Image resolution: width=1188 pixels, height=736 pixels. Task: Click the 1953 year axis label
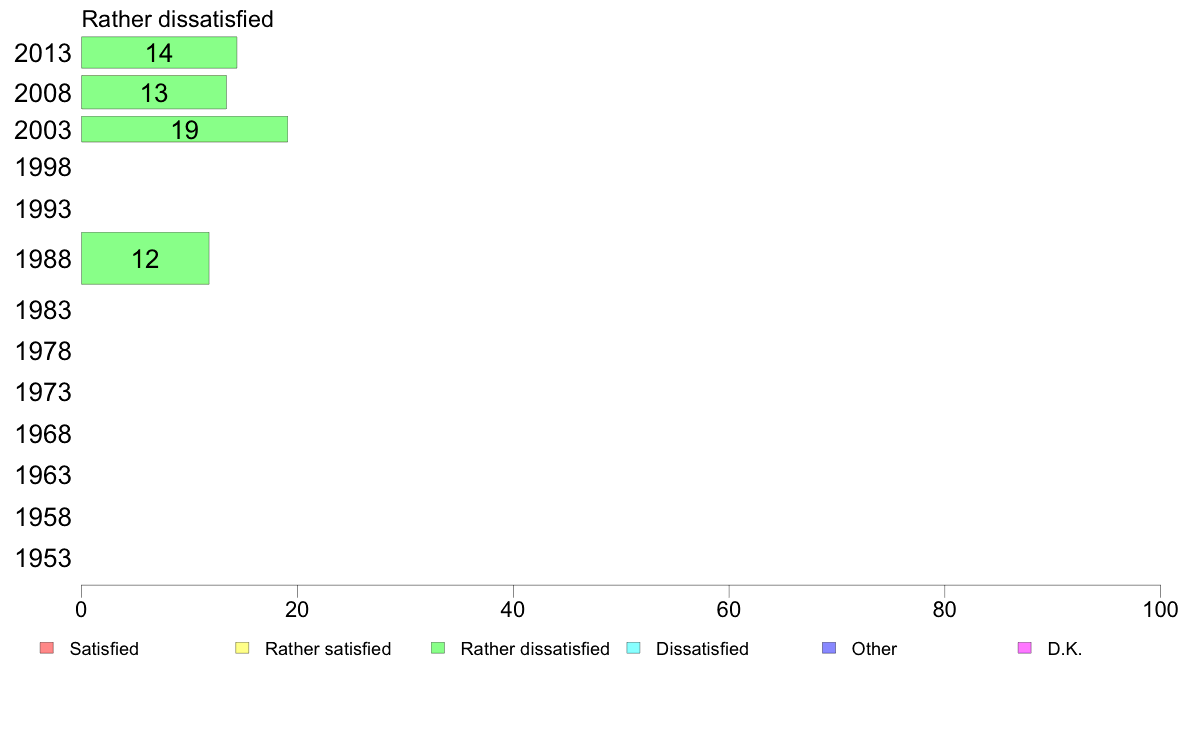click(x=43, y=559)
